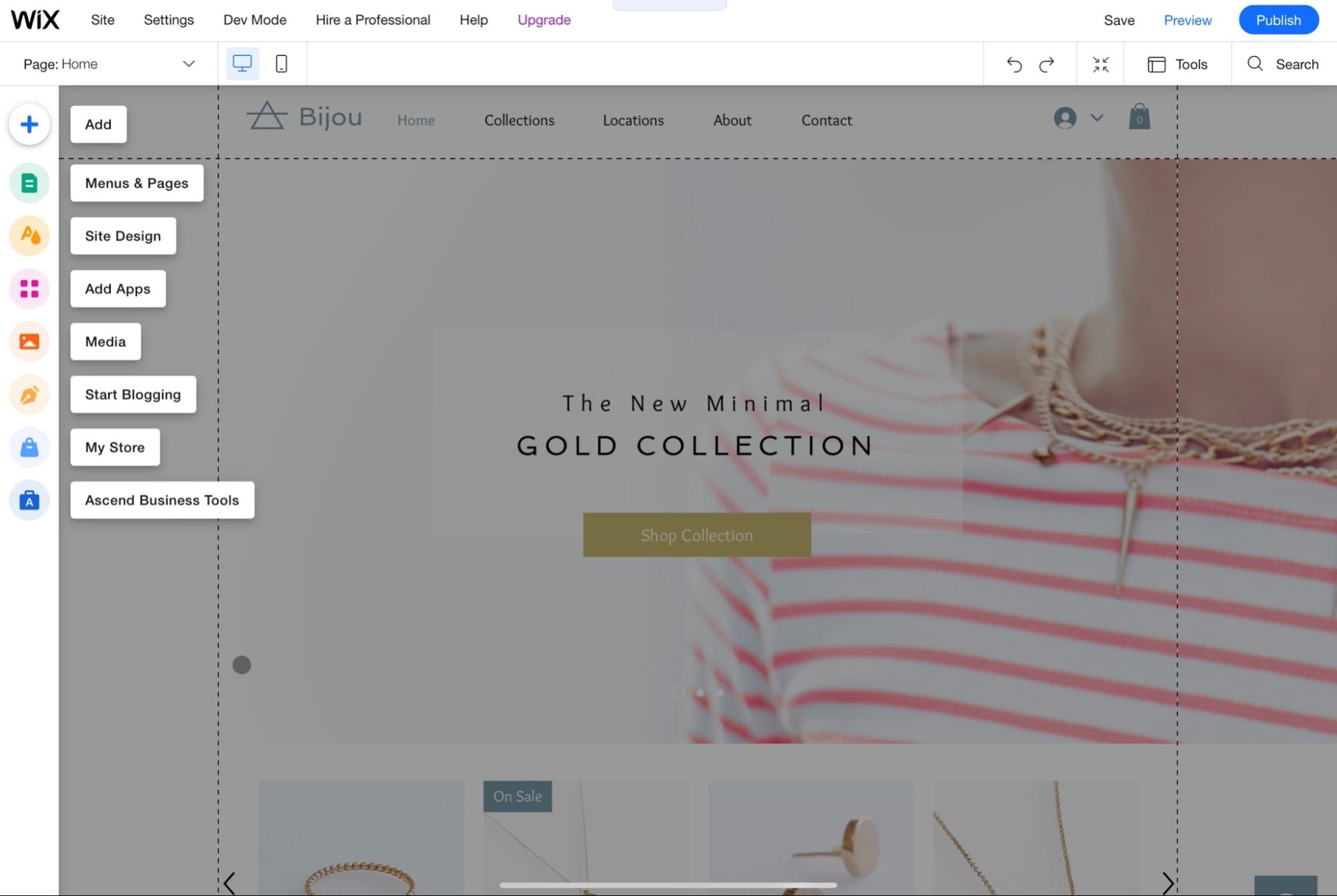Click the Upgrade link in navigation
Viewport: 1337px width, 896px height.
click(544, 19)
